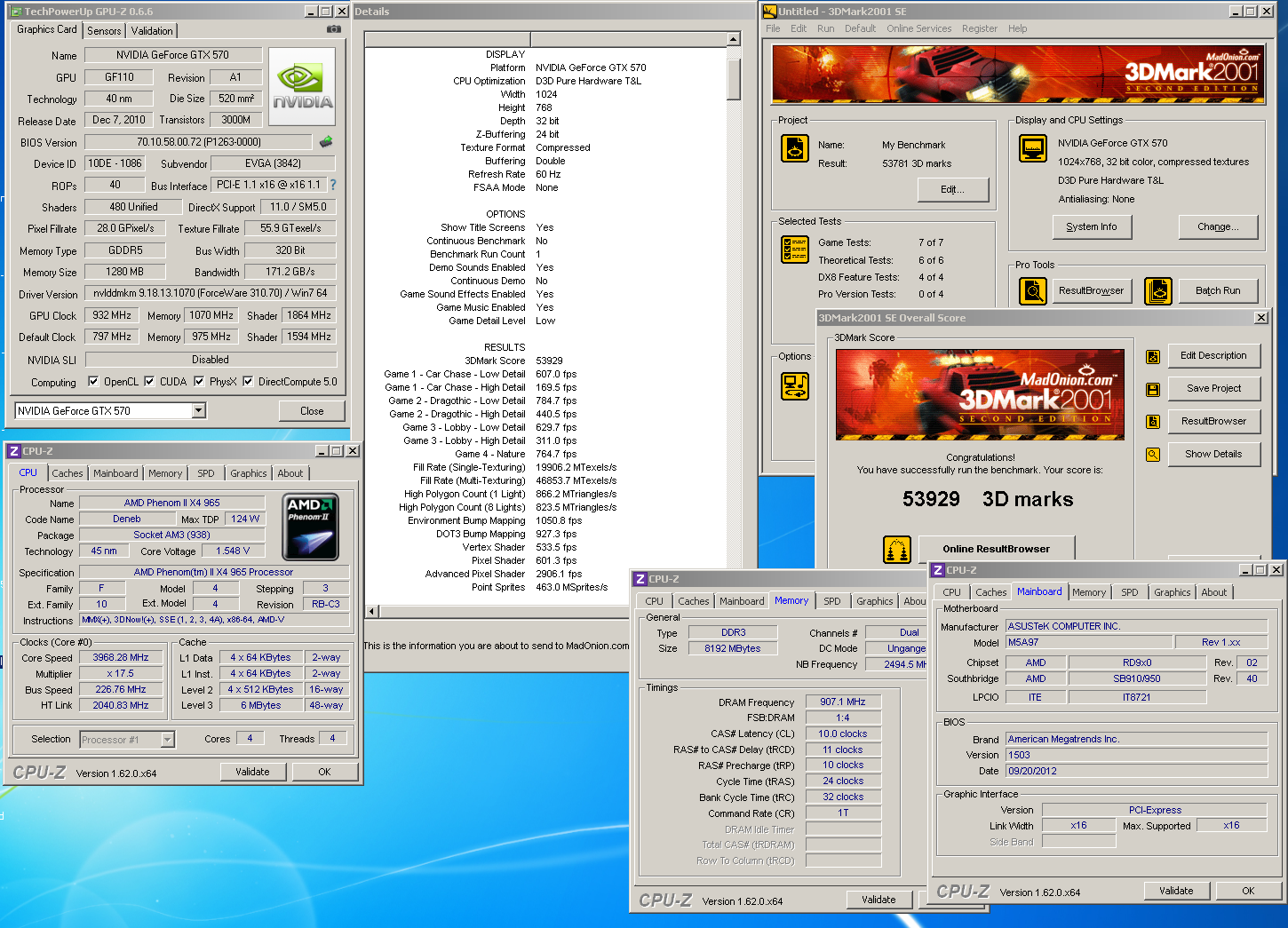1288x928 pixels.
Task: Click Validate in the CPU-Z CPU window
Action: click(252, 772)
